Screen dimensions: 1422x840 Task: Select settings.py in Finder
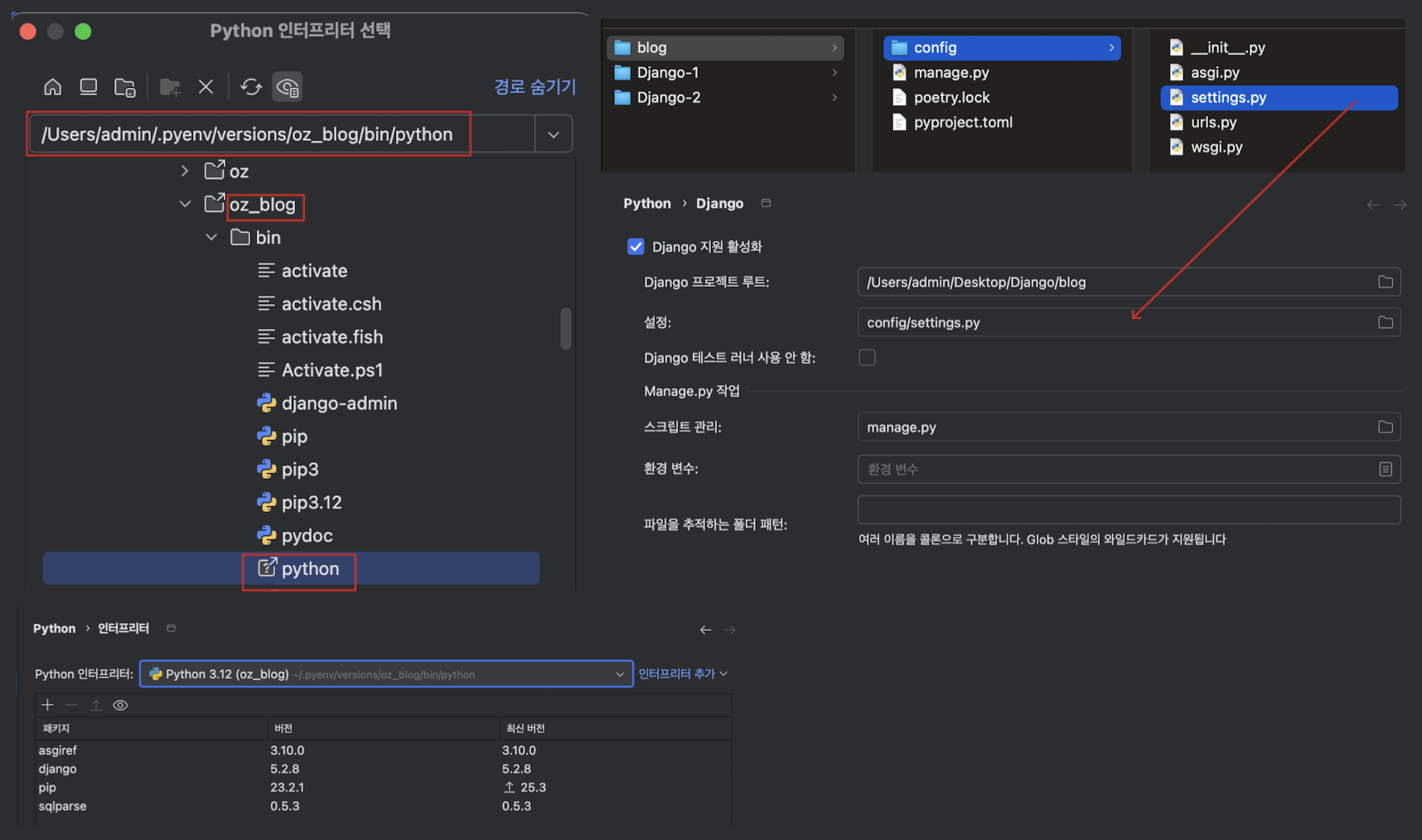tap(1279, 98)
